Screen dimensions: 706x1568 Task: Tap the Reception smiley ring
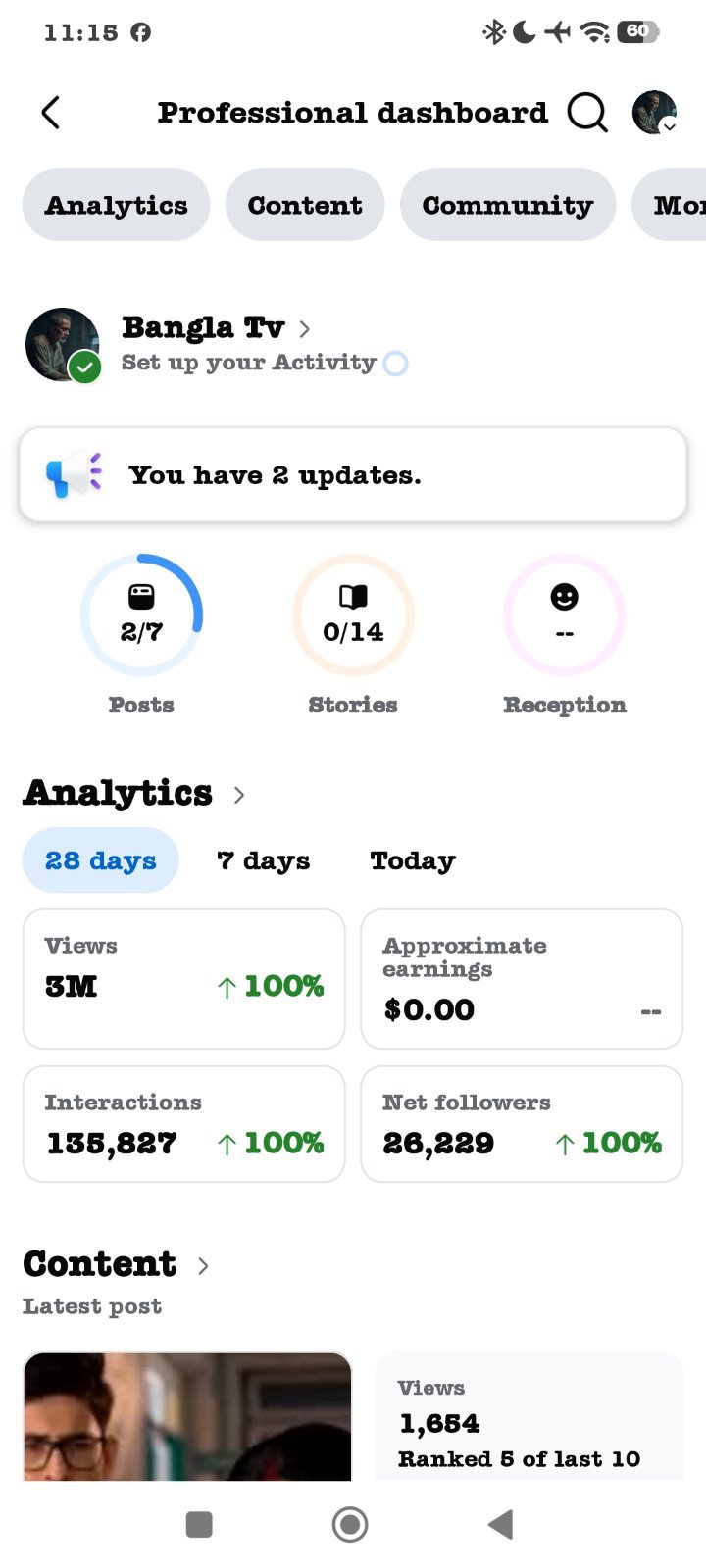click(x=564, y=615)
